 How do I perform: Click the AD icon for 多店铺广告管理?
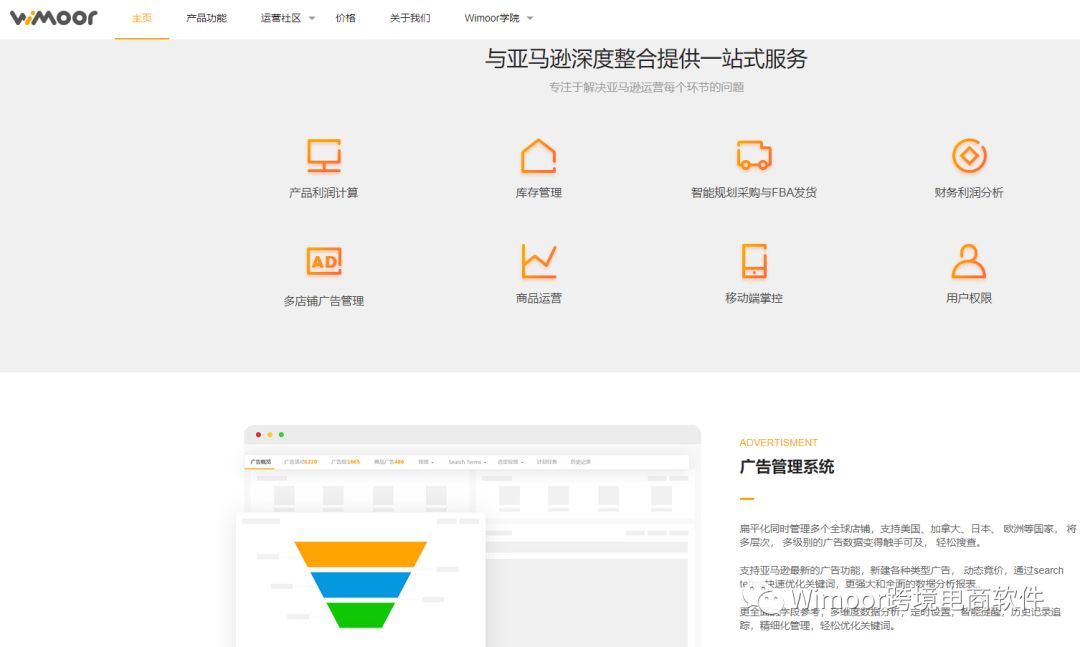coord(324,262)
